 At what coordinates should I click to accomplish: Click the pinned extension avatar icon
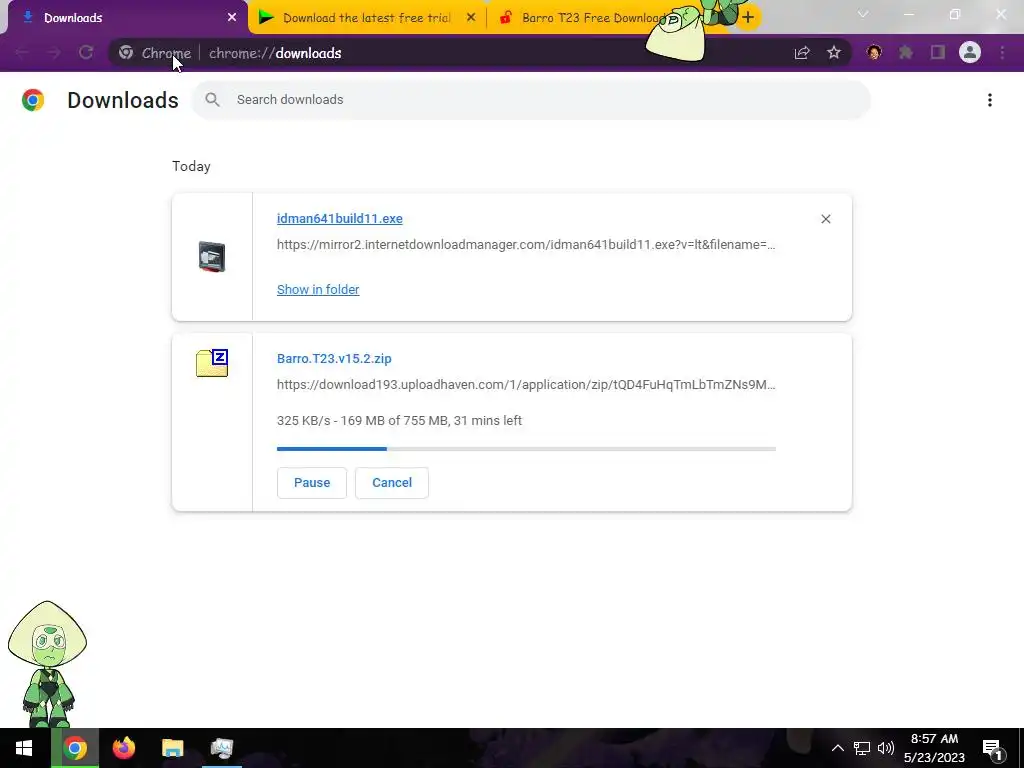874,53
